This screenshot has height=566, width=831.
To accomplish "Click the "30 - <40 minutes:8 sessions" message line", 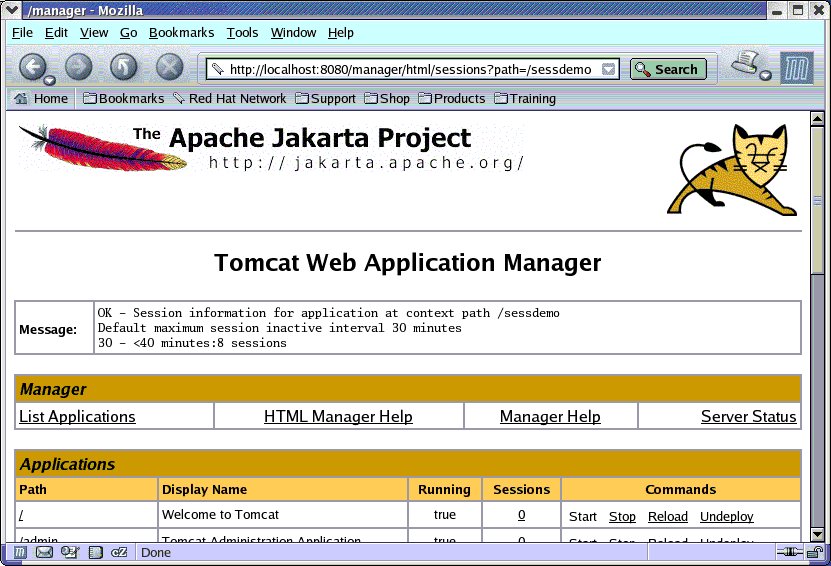I will (x=192, y=343).
